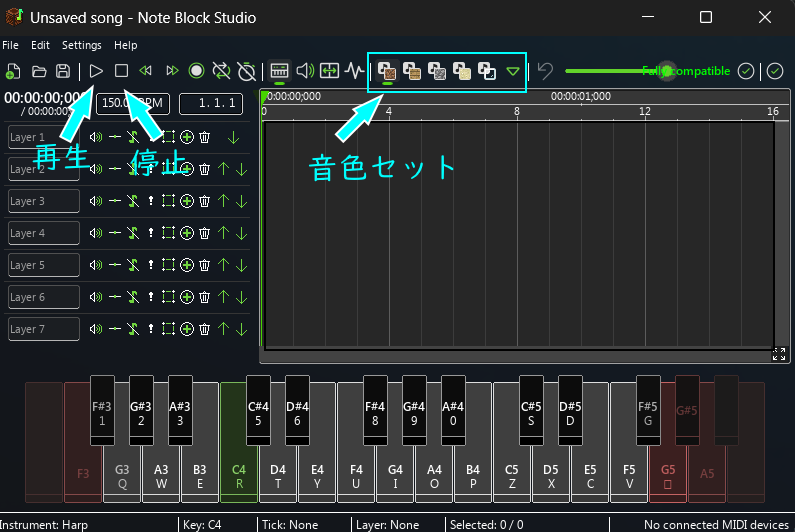795x532 pixels.
Task: Toggle looping icon in the toolbar
Action: pyautogui.click(x=222, y=71)
